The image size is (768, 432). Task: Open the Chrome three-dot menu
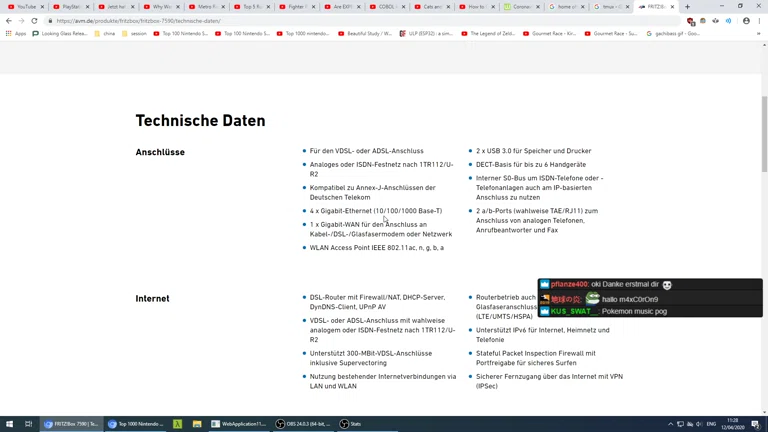759,21
